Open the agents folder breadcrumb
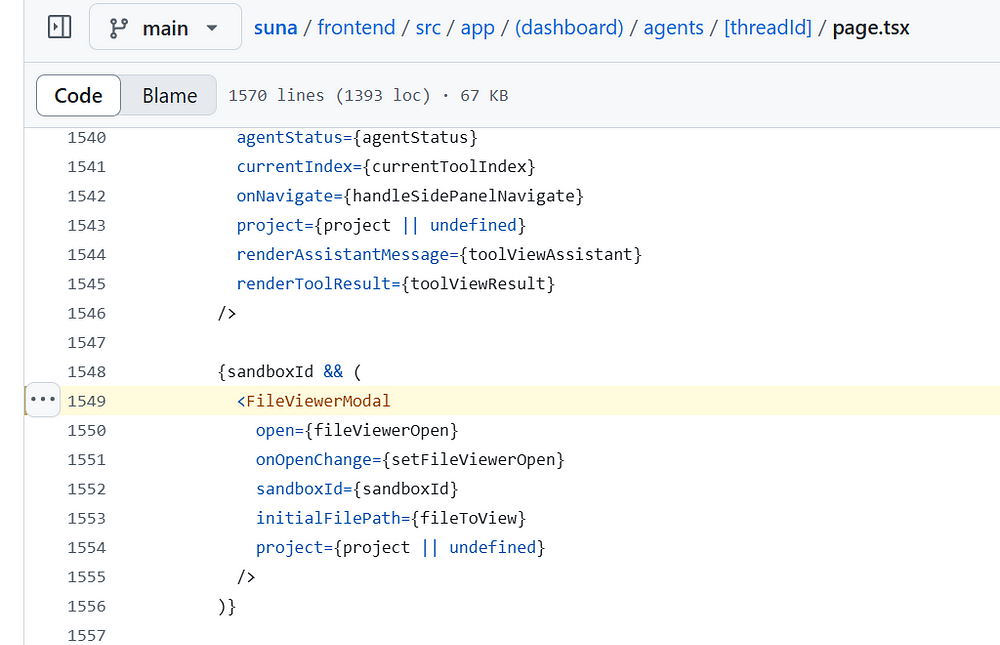Screen dimensions: 1000x645 click(673, 28)
